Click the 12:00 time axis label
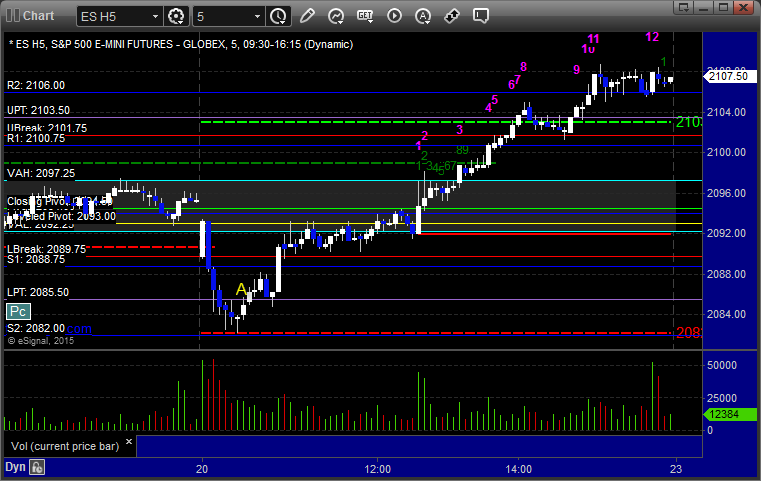Viewport: 761px width, 481px height. pos(378,469)
